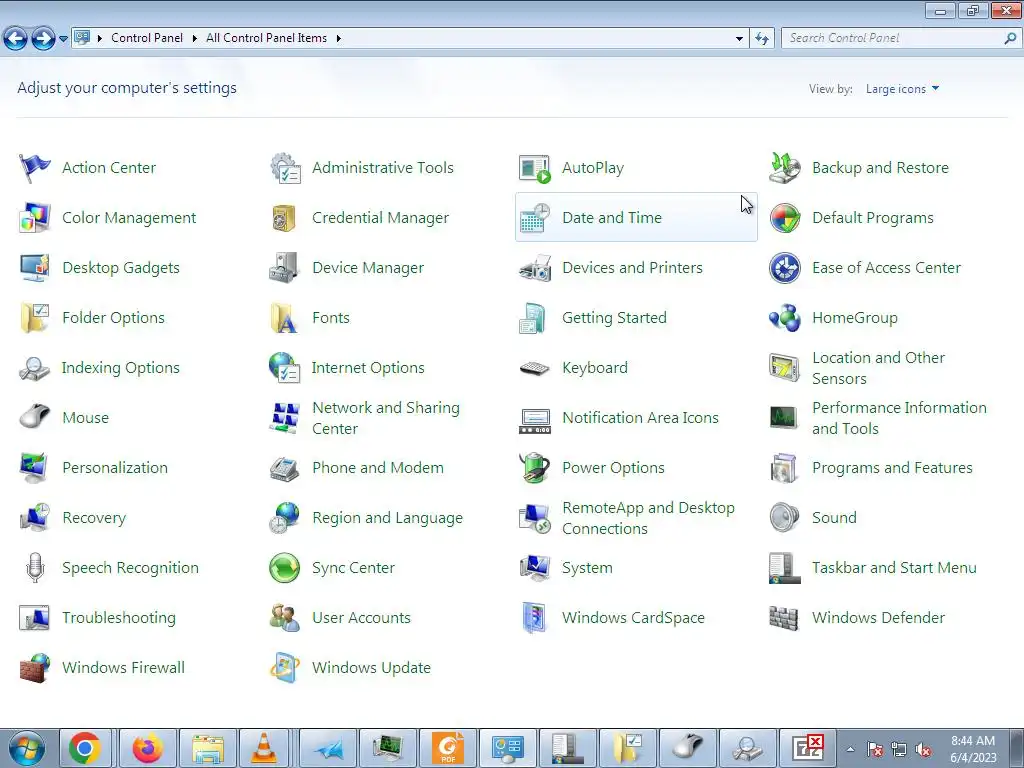1024x768 pixels.
Task: Open the Windows Update icon
Action: point(285,668)
